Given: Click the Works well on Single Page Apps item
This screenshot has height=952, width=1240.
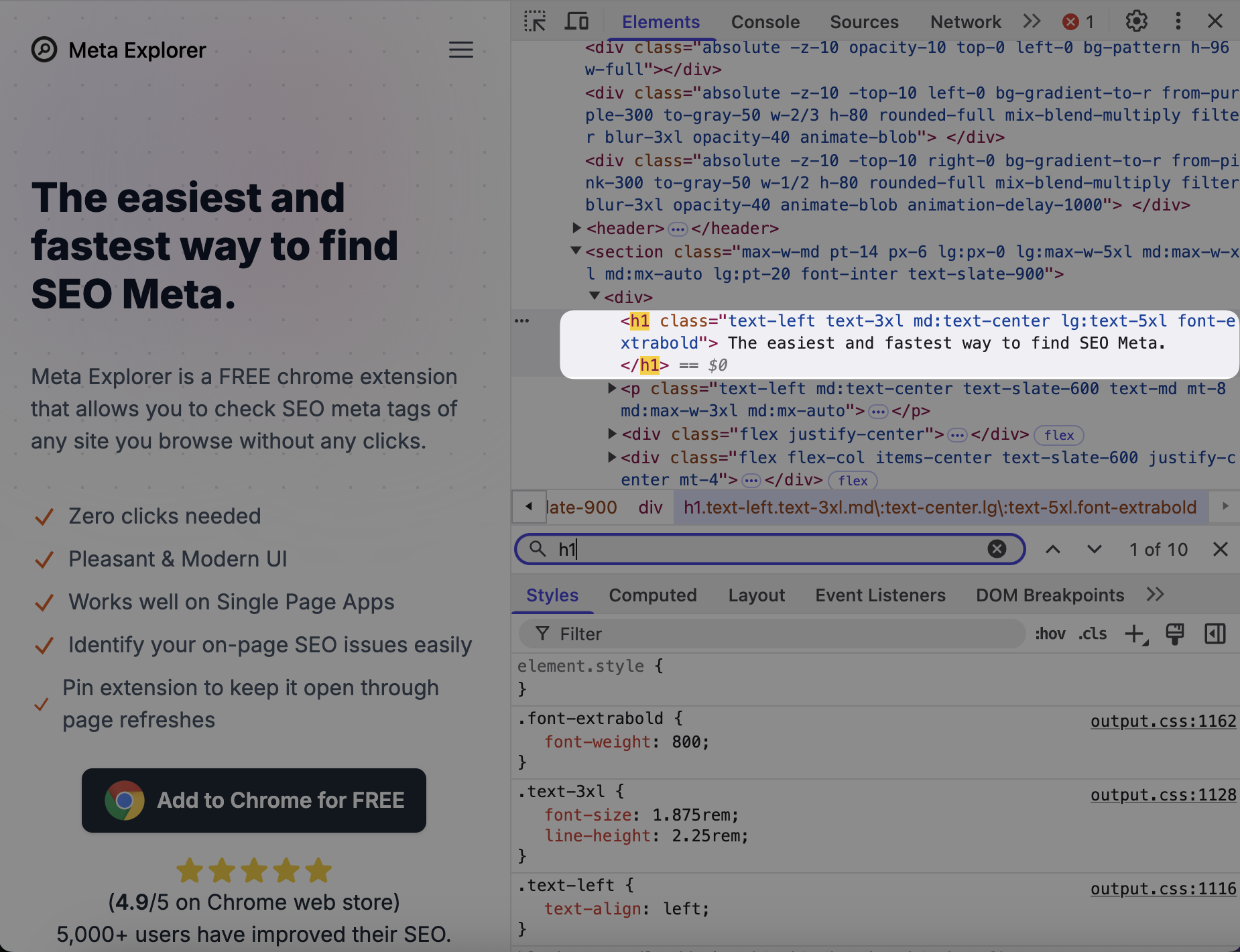Looking at the screenshot, I should coord(231,602).
